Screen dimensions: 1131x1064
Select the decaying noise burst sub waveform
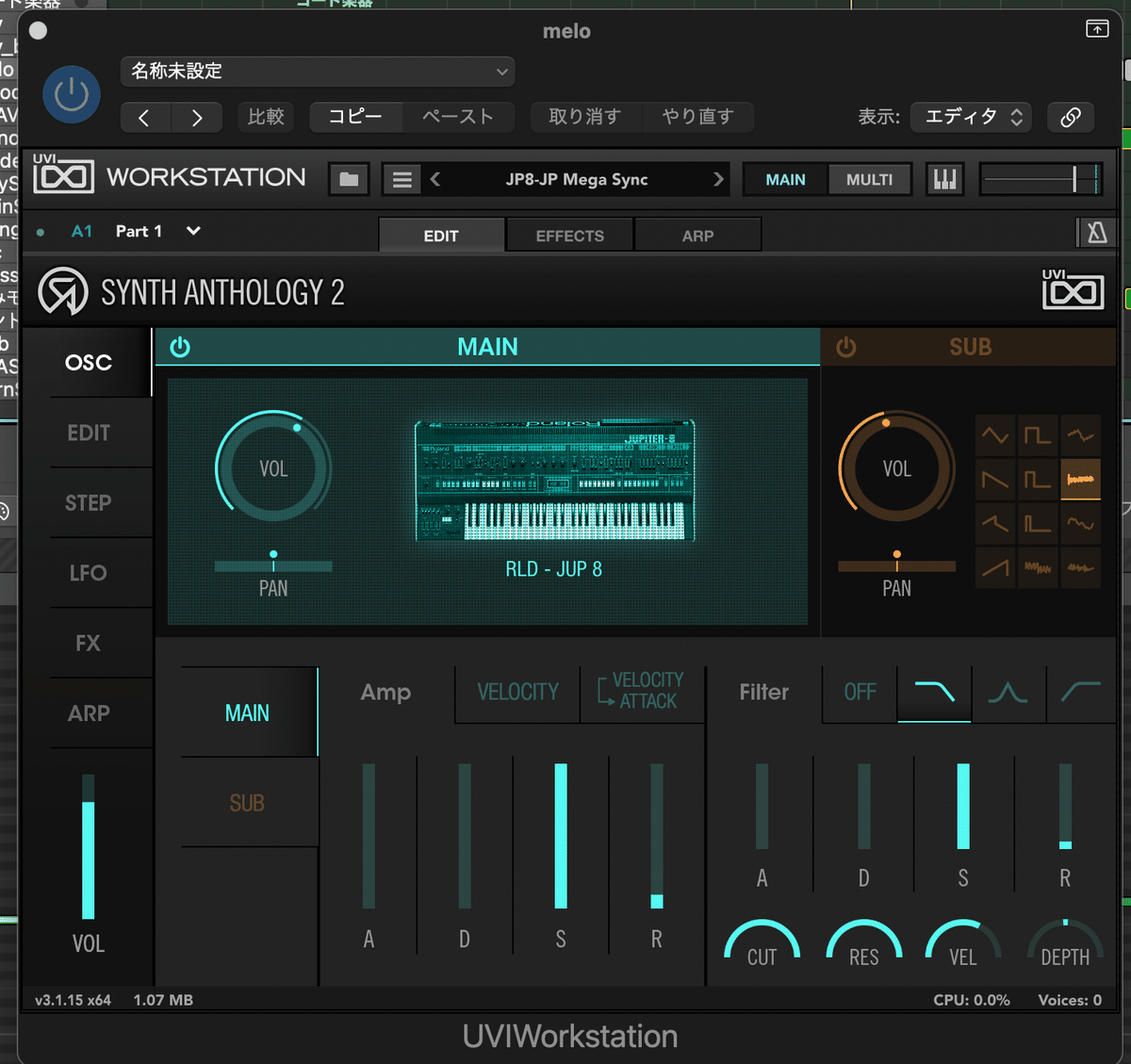[x=1080, y=567]
